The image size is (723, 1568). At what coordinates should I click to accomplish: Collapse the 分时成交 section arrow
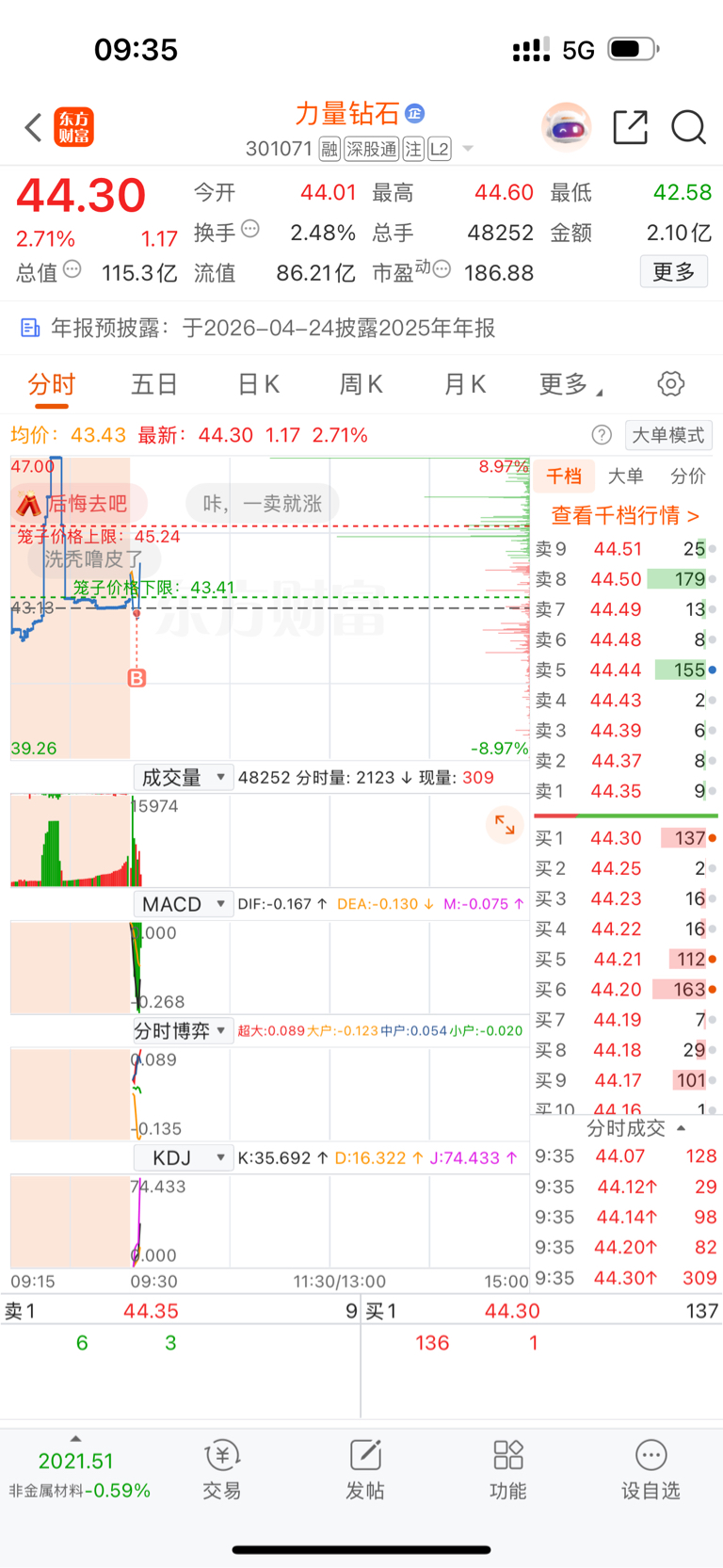[682, 1128]
